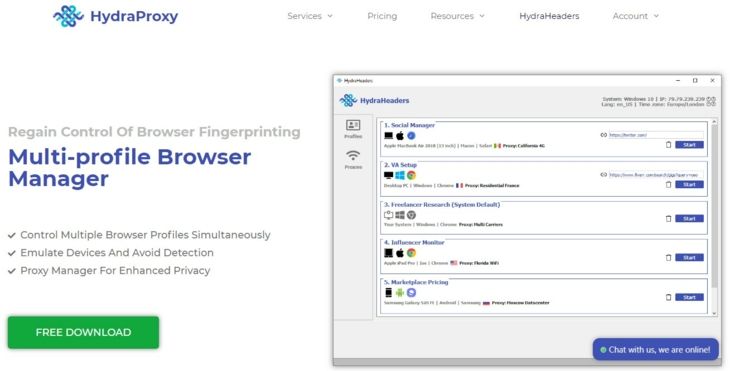Click the gray Chrome icon in Freelancer Research
The image size is (730, 371).
(411, 215)
